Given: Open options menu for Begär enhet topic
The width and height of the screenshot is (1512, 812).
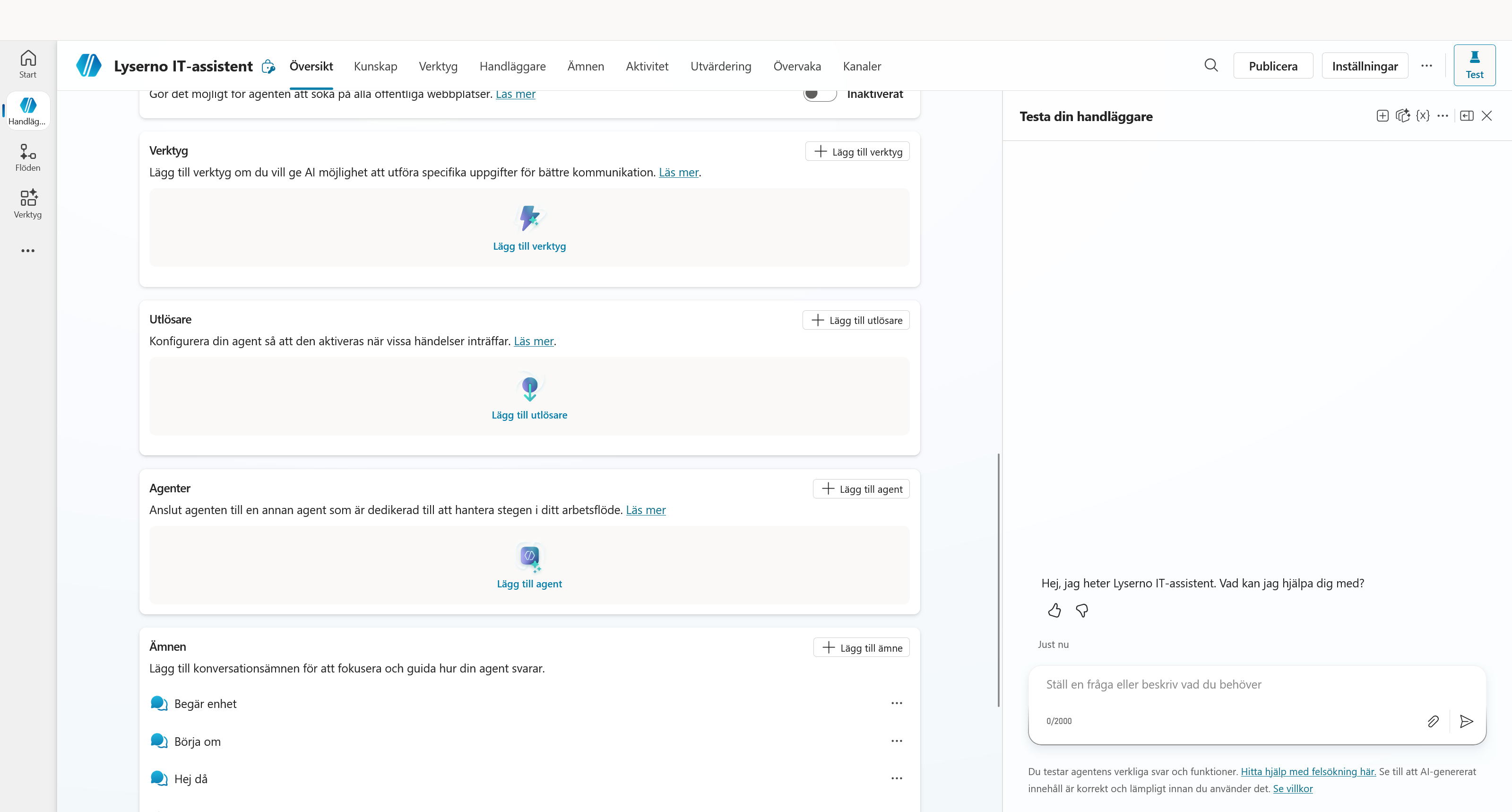Looking at the screenshot, I should click(x=896, y=703).
